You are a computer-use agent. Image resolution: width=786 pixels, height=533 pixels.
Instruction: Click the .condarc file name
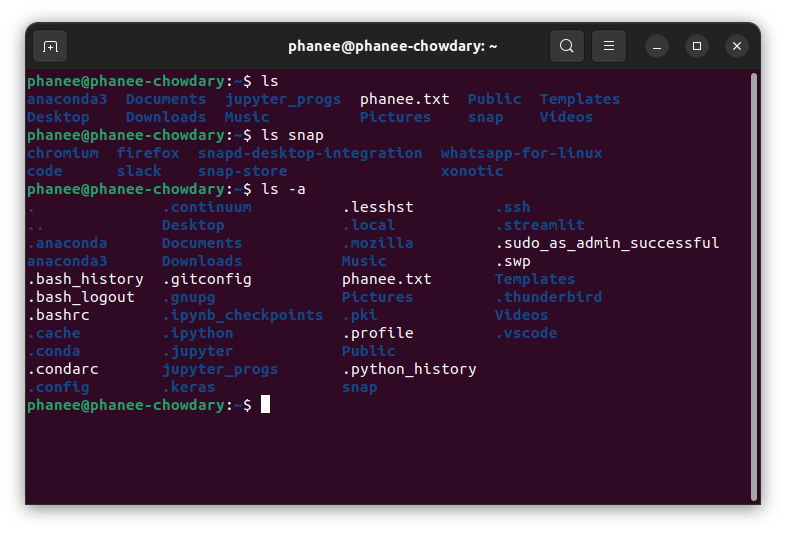tap(63, 370)
